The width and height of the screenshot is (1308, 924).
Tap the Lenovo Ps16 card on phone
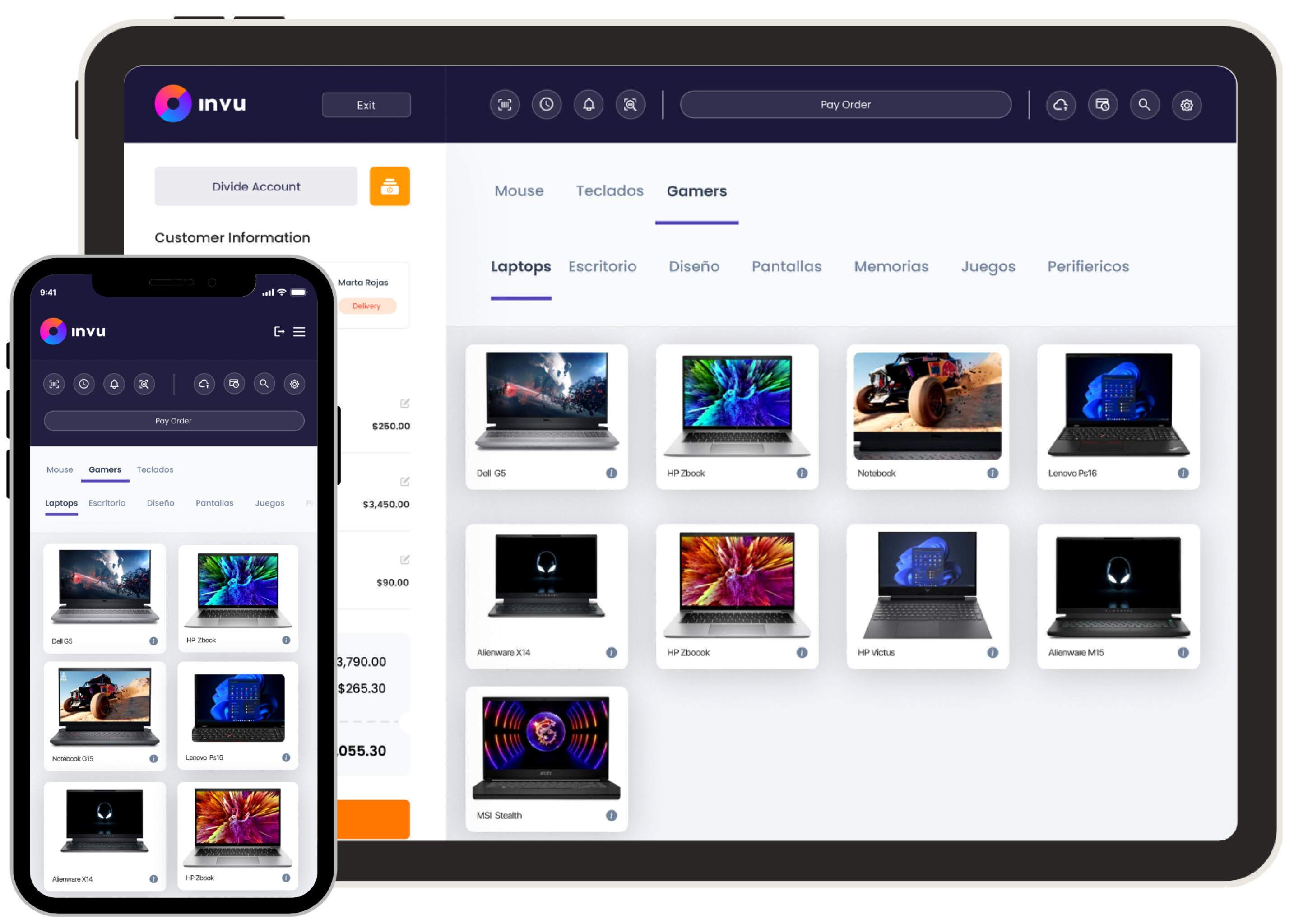[237, 715]
